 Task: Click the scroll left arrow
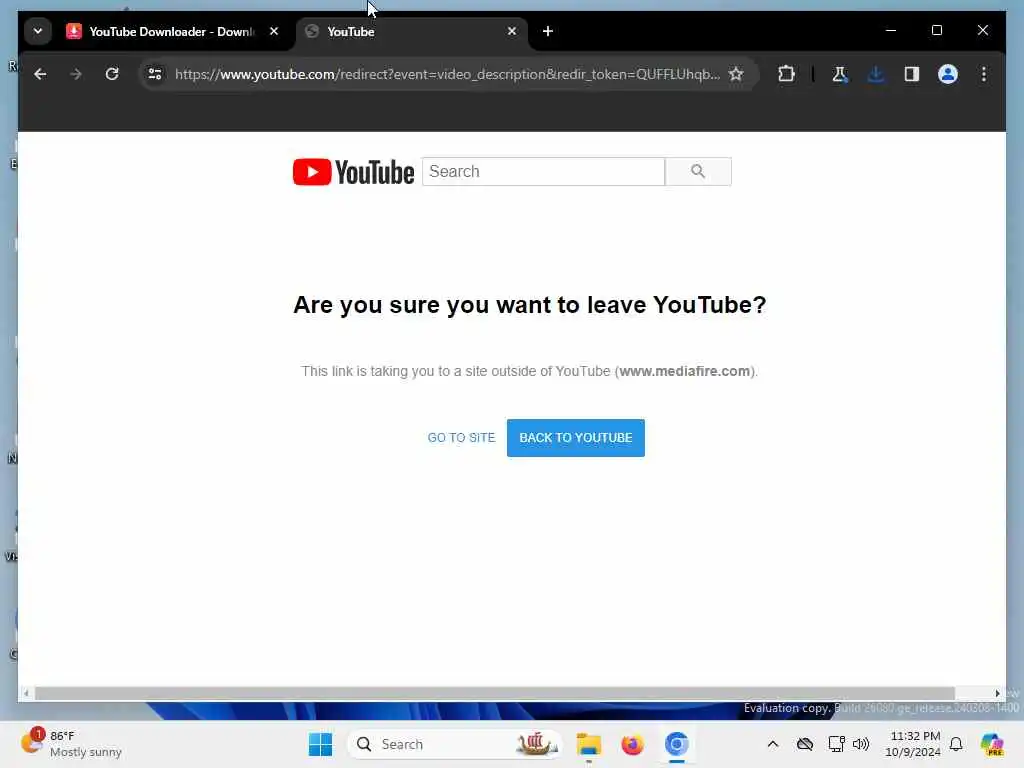26,694
